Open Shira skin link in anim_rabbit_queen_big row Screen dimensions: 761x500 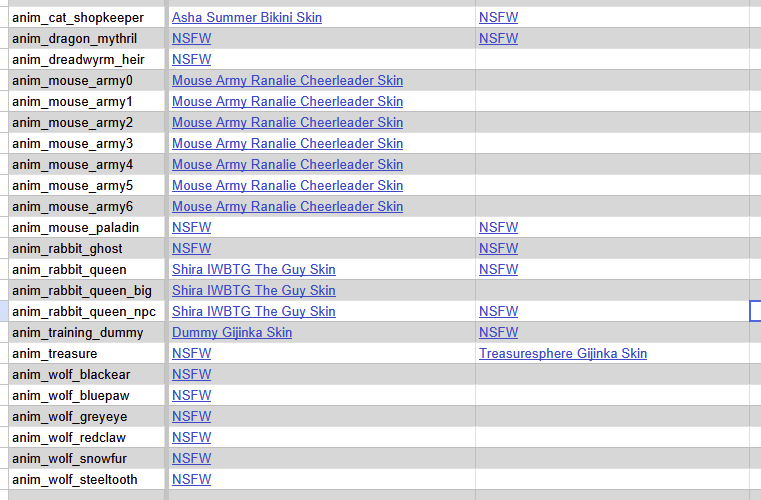253,291
